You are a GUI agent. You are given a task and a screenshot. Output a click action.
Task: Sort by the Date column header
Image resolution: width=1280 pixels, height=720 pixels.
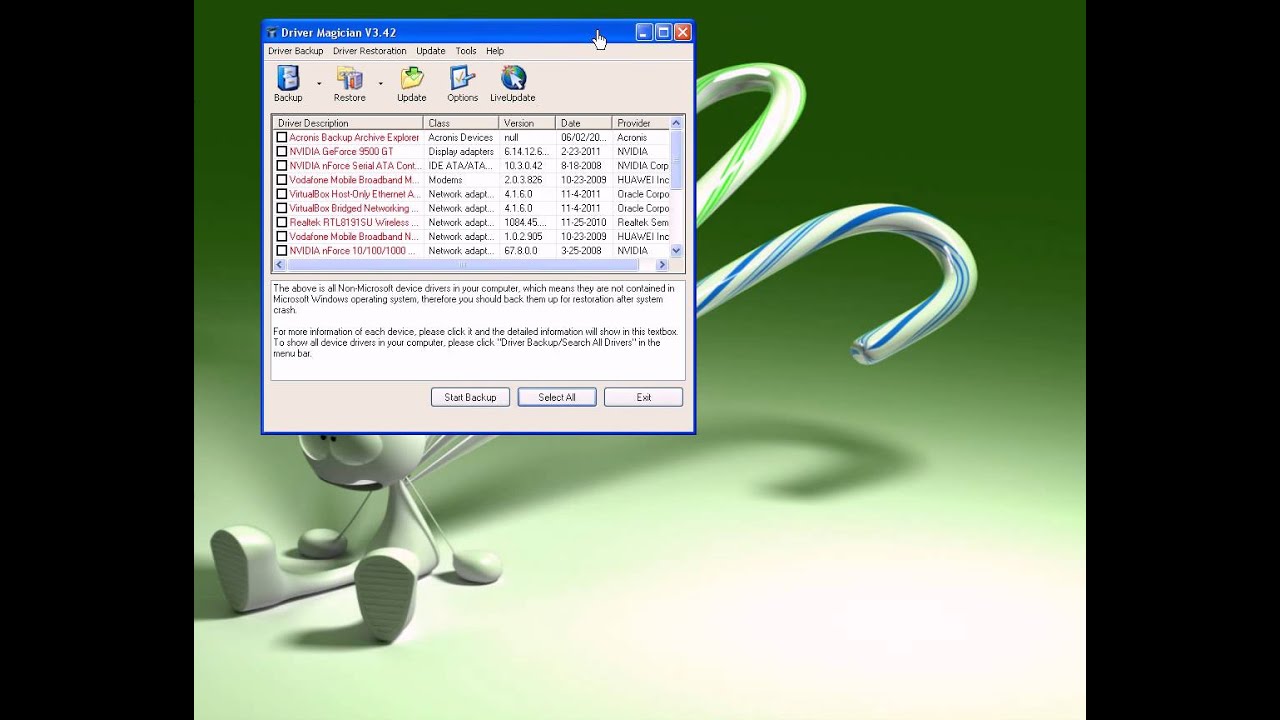tap(584, 123)
